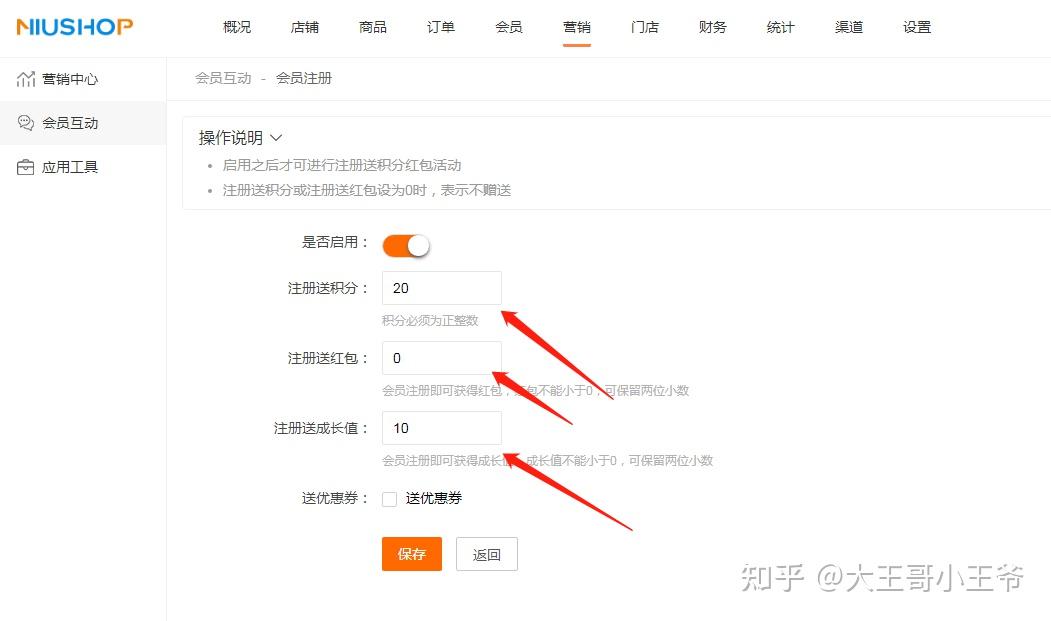This screenshot has height=621, width=1051.
Task: Select the 会员互动 chat bubble icon
Action: coord(25,123)
